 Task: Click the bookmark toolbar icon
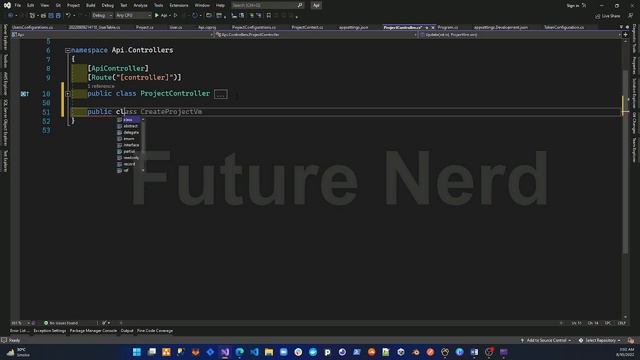point(269,16)
